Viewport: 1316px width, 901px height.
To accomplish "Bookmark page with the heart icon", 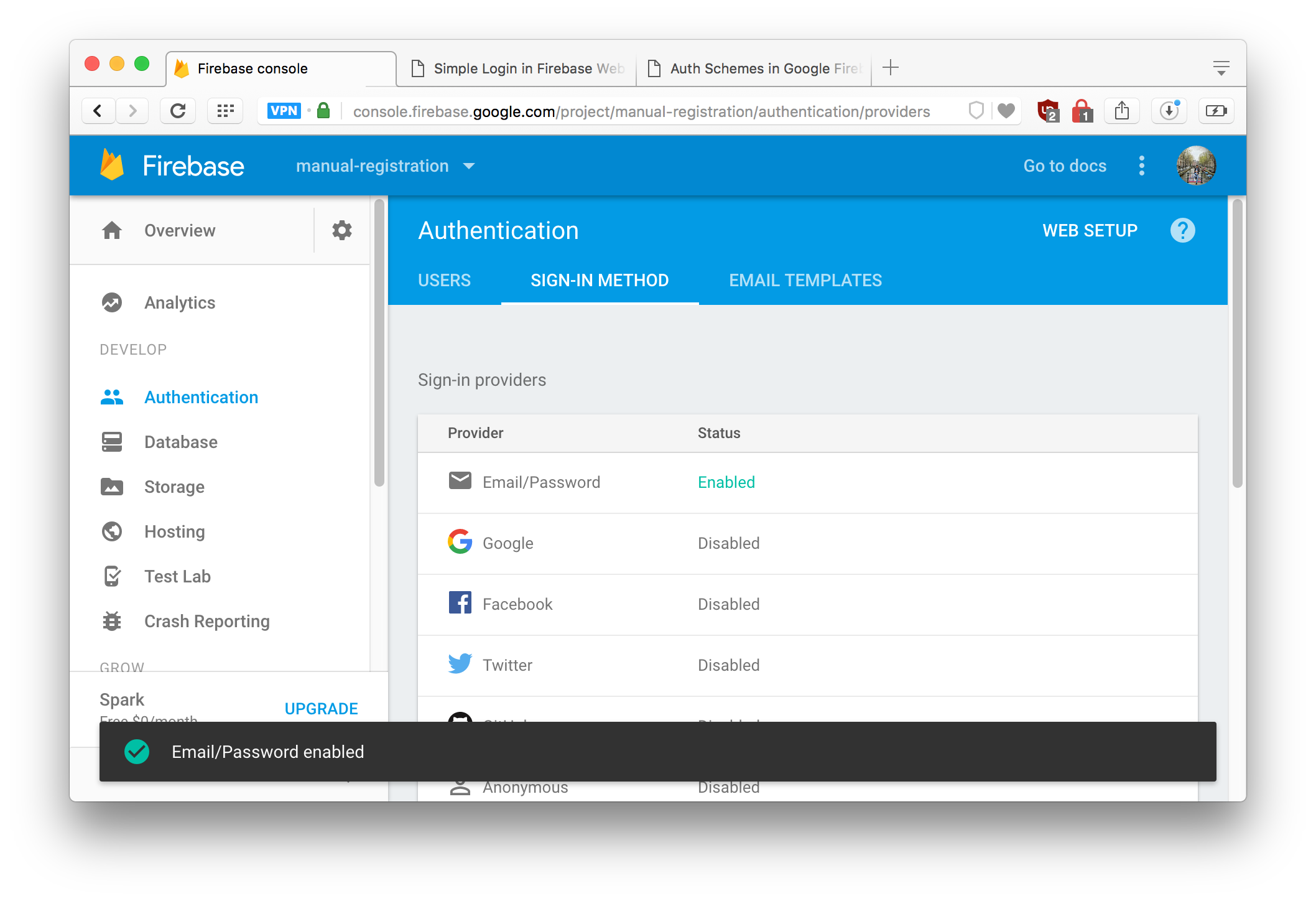I will pyautogui.click(x=1006, y=111).
